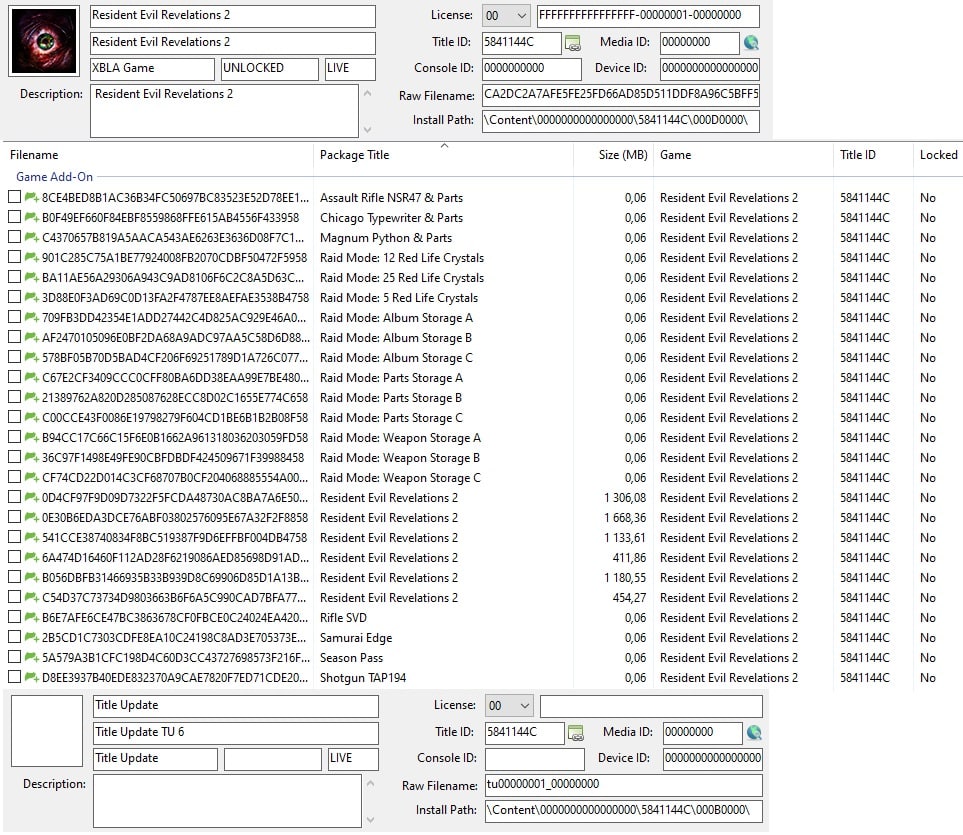
Task: Click the package icon for Album Storage B
Action: pos(32,337)
